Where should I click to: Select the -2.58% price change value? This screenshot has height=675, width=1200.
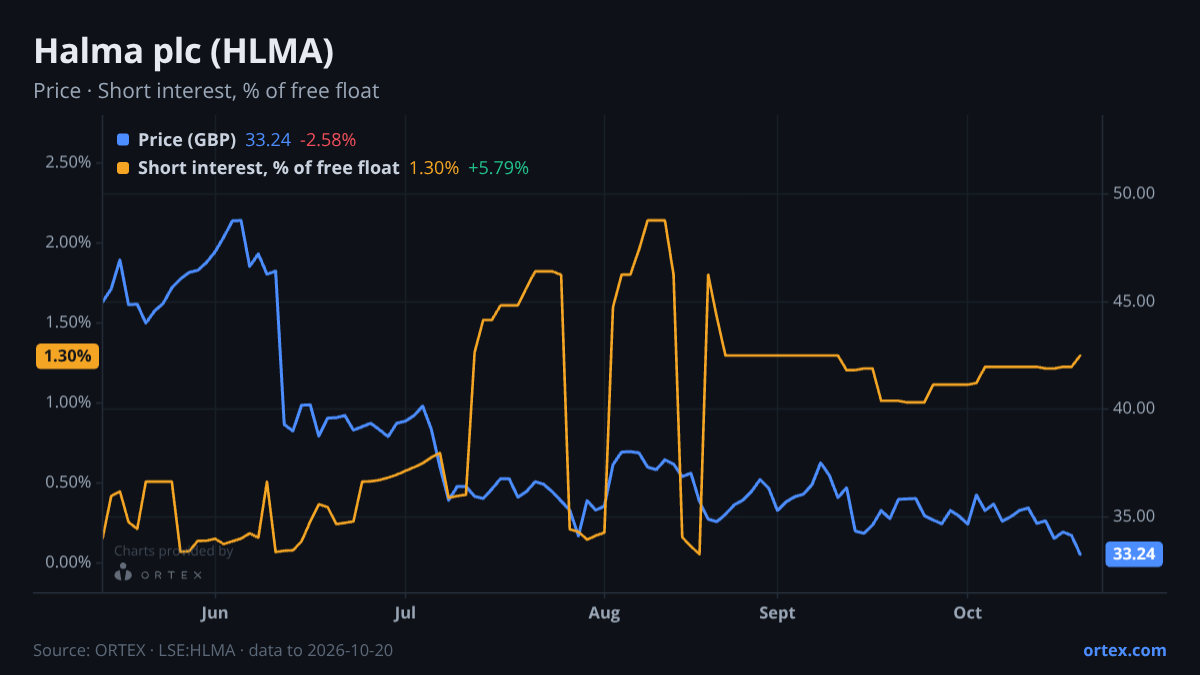328,140
